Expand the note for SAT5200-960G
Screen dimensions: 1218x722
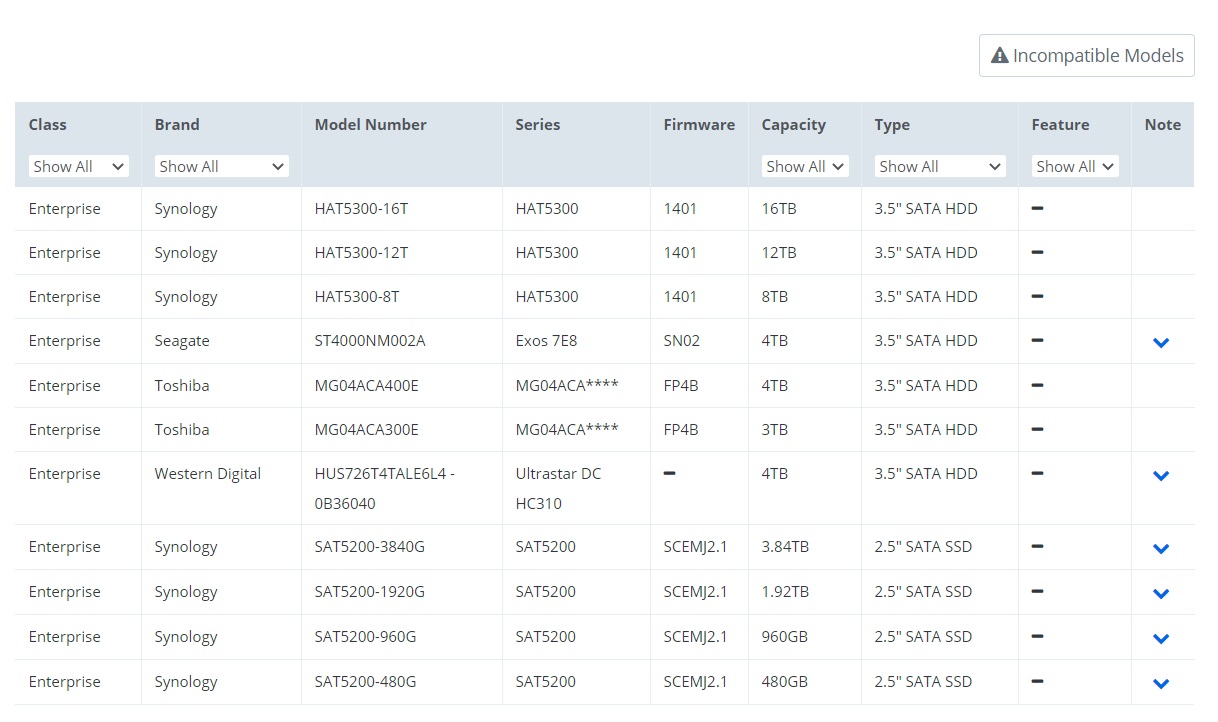1161,638
